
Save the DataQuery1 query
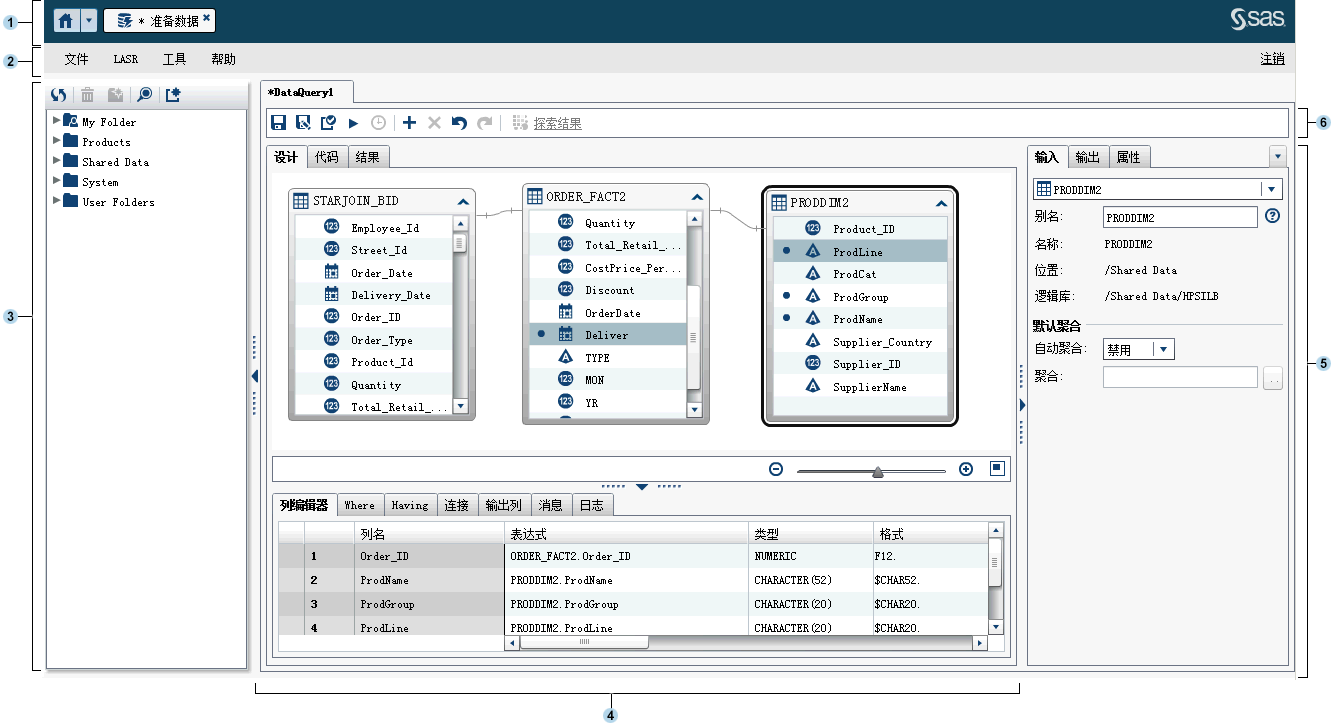point(277,122)
